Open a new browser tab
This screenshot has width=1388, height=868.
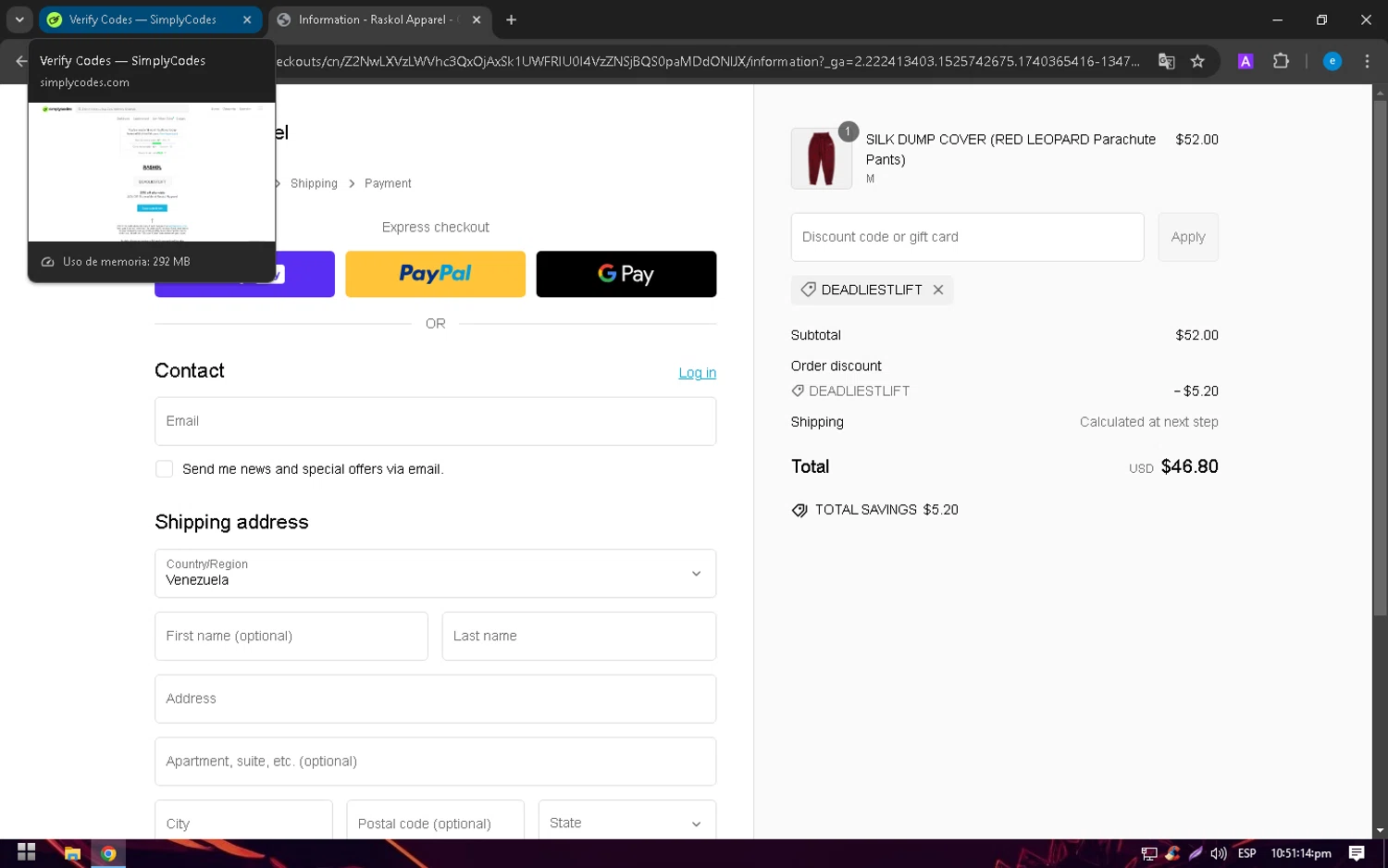pyautogui.click(x=512, y=19)
